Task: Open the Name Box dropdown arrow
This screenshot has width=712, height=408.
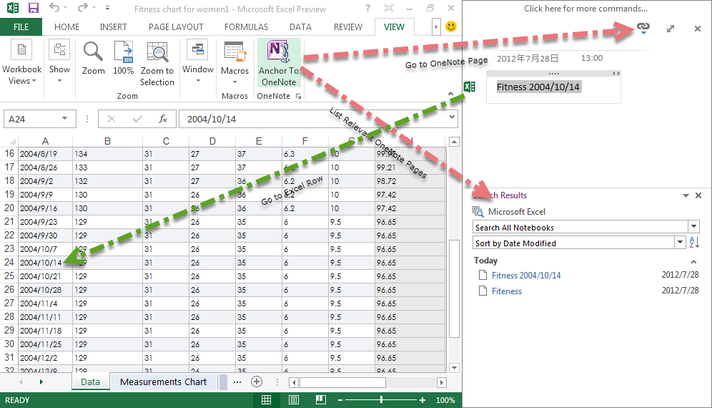Action: pos(65,118)
